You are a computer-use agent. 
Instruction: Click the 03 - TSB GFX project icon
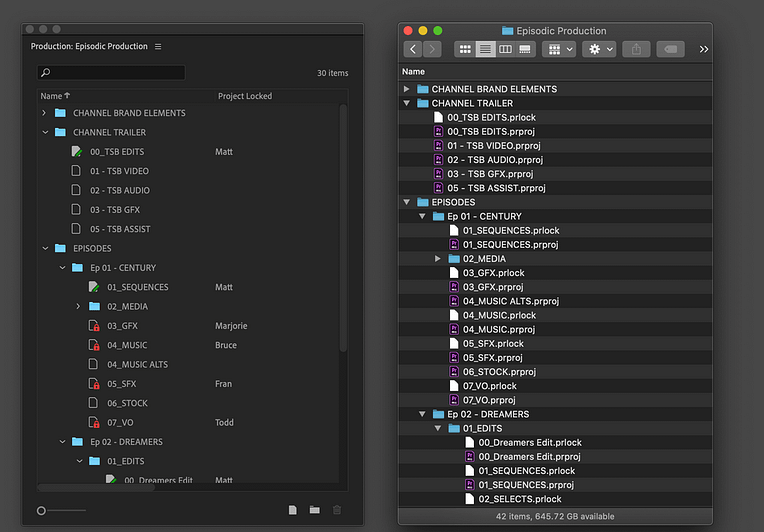click(76, 209)
